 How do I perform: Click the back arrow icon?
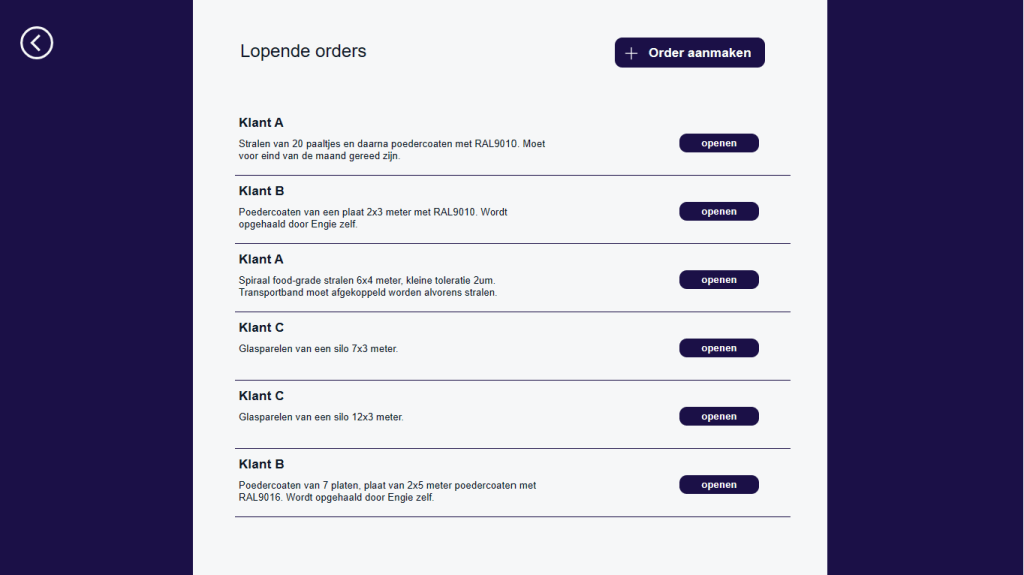point(37,43)
